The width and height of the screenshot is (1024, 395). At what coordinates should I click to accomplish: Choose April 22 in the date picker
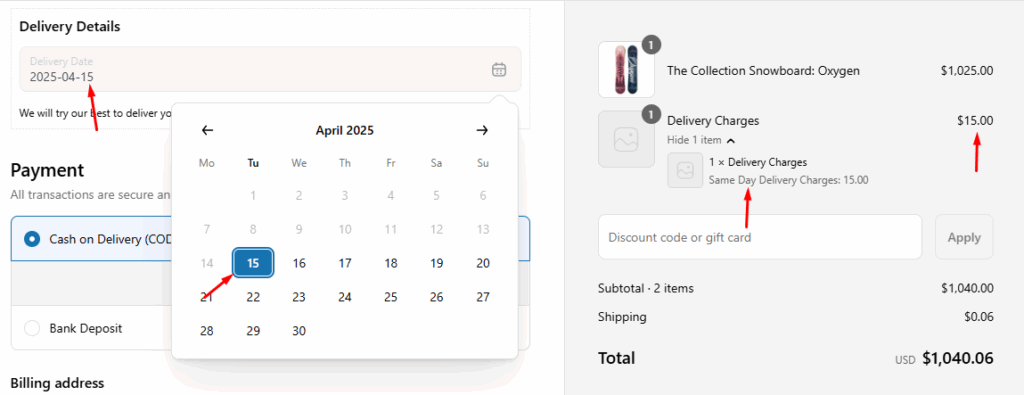click(x=253, y=297)
